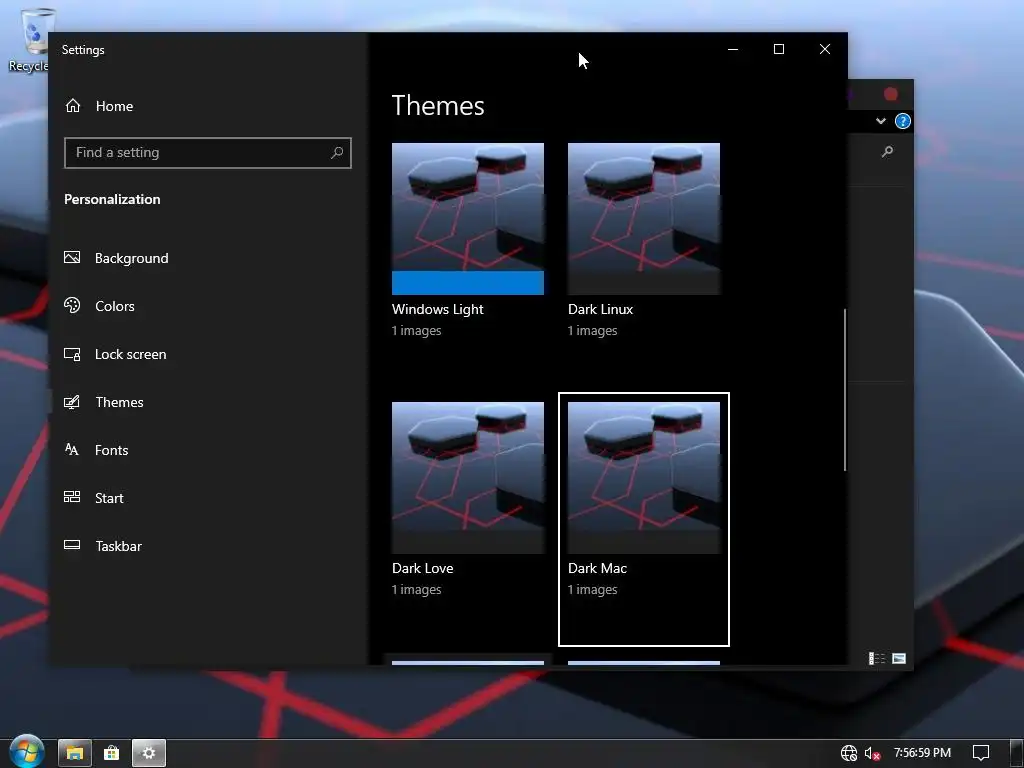Open network status tray icon
1024x768 pixels.
(x=849, y=753)
